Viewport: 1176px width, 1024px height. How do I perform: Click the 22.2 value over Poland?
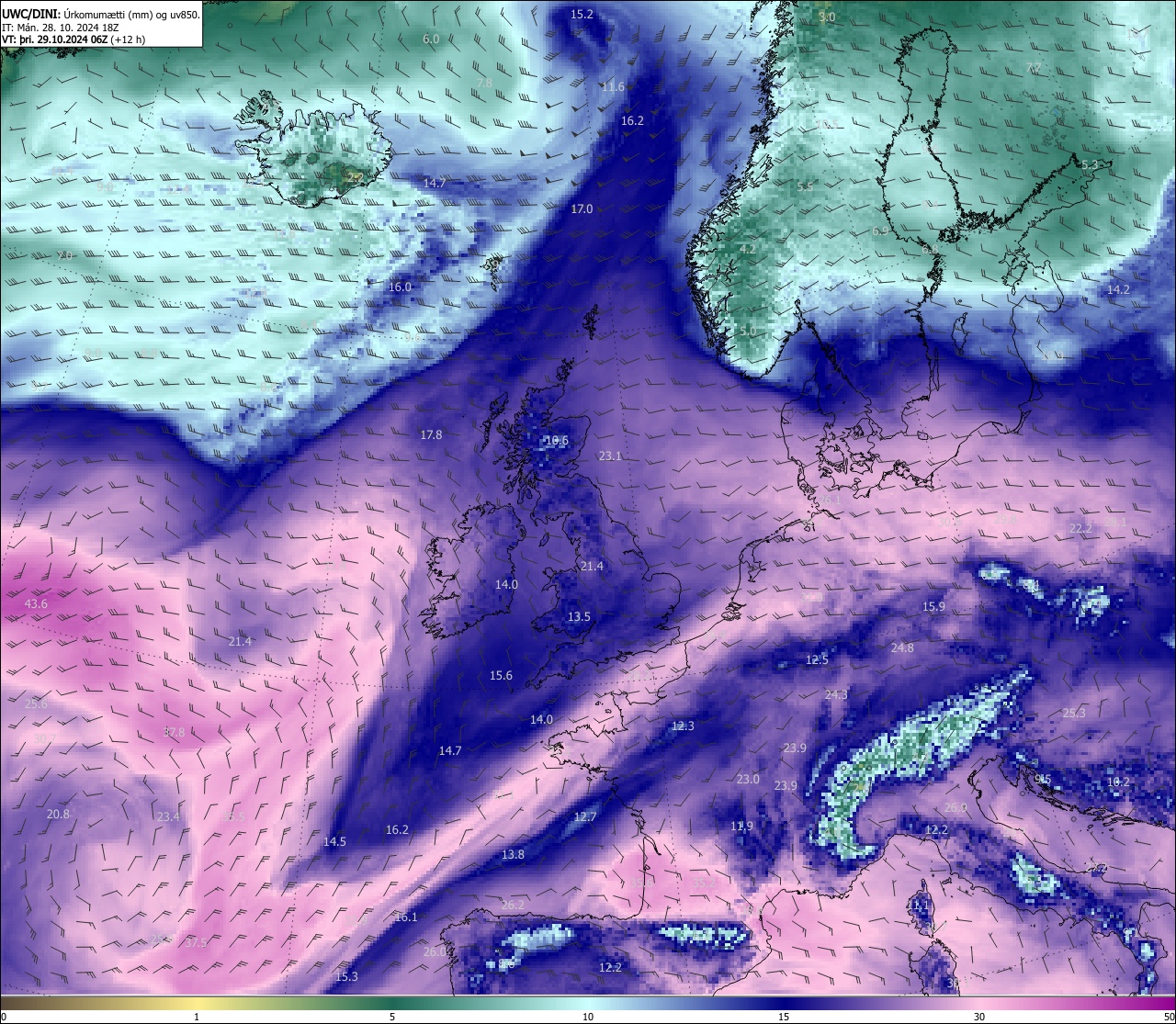[1080, 529]
